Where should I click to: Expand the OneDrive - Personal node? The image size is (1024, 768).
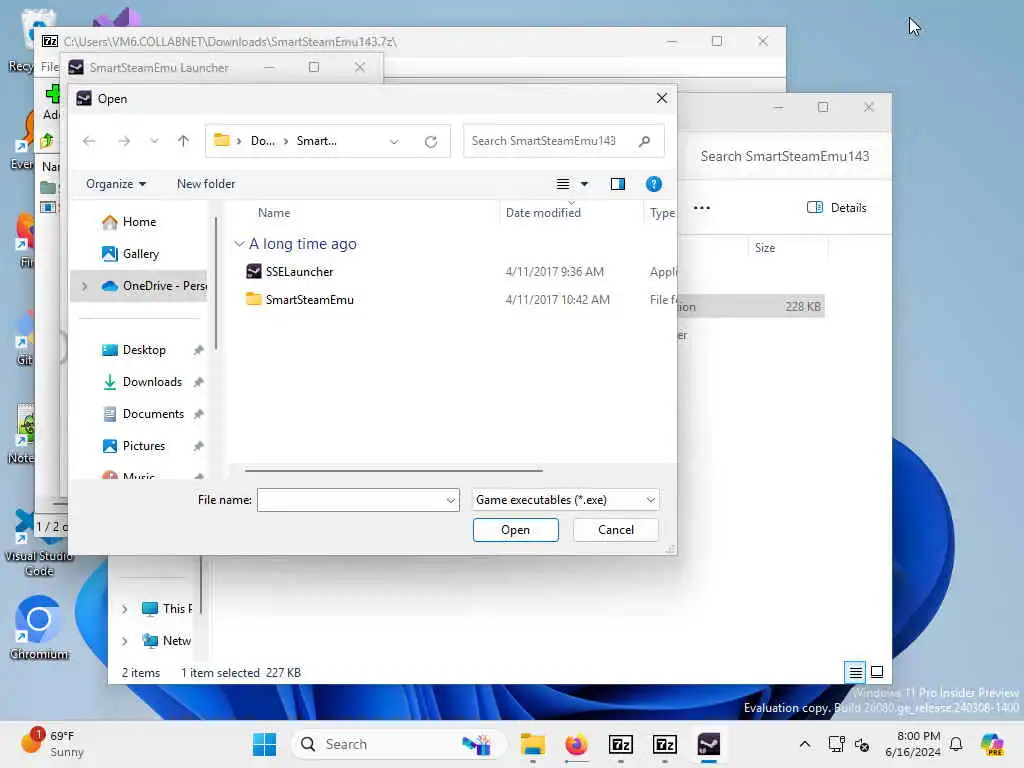(x=84, y=286)
